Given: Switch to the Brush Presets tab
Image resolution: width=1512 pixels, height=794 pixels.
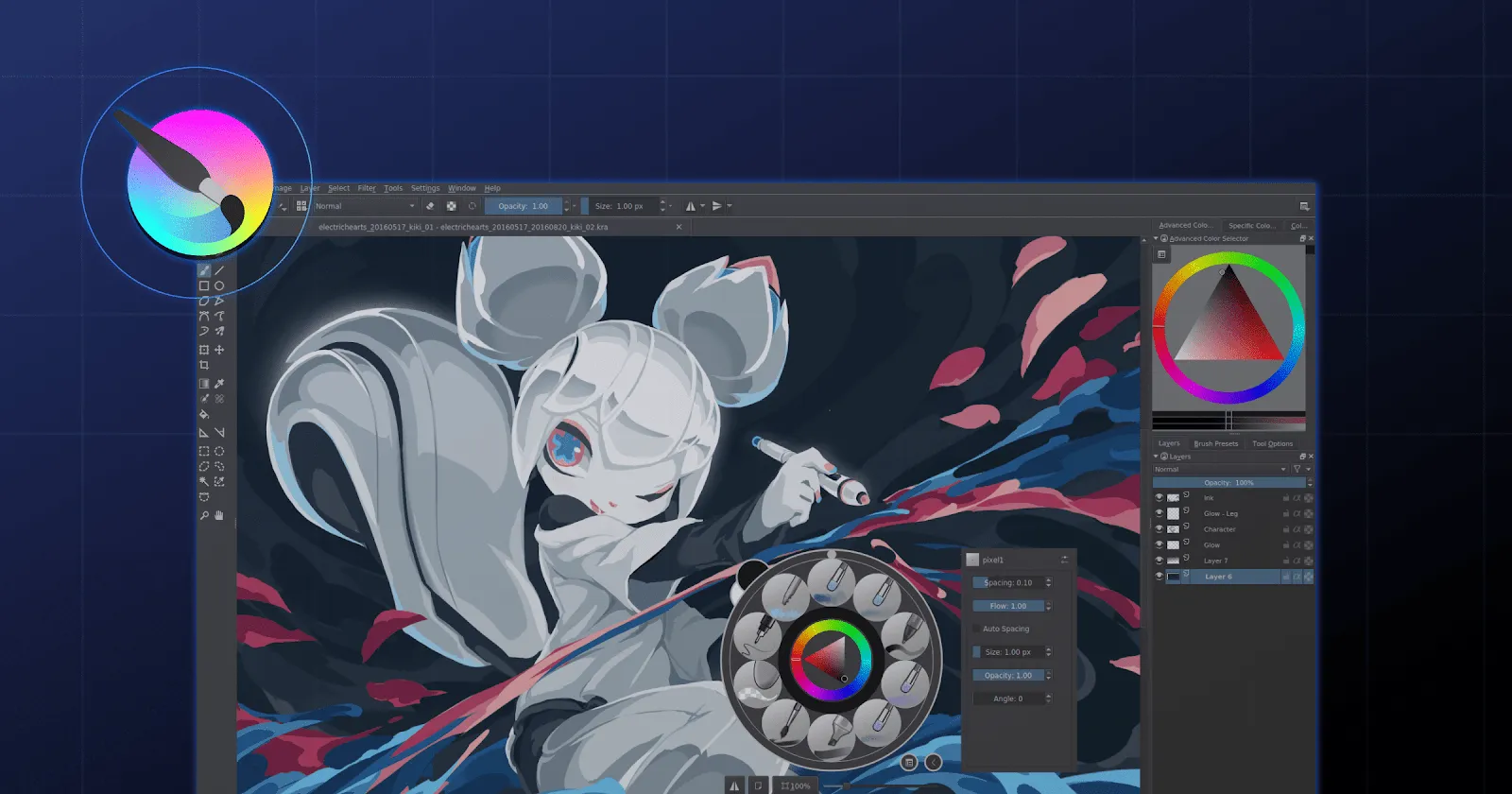Looking at the screenshot, I should pyautogui.click(x=1215, y=443).
